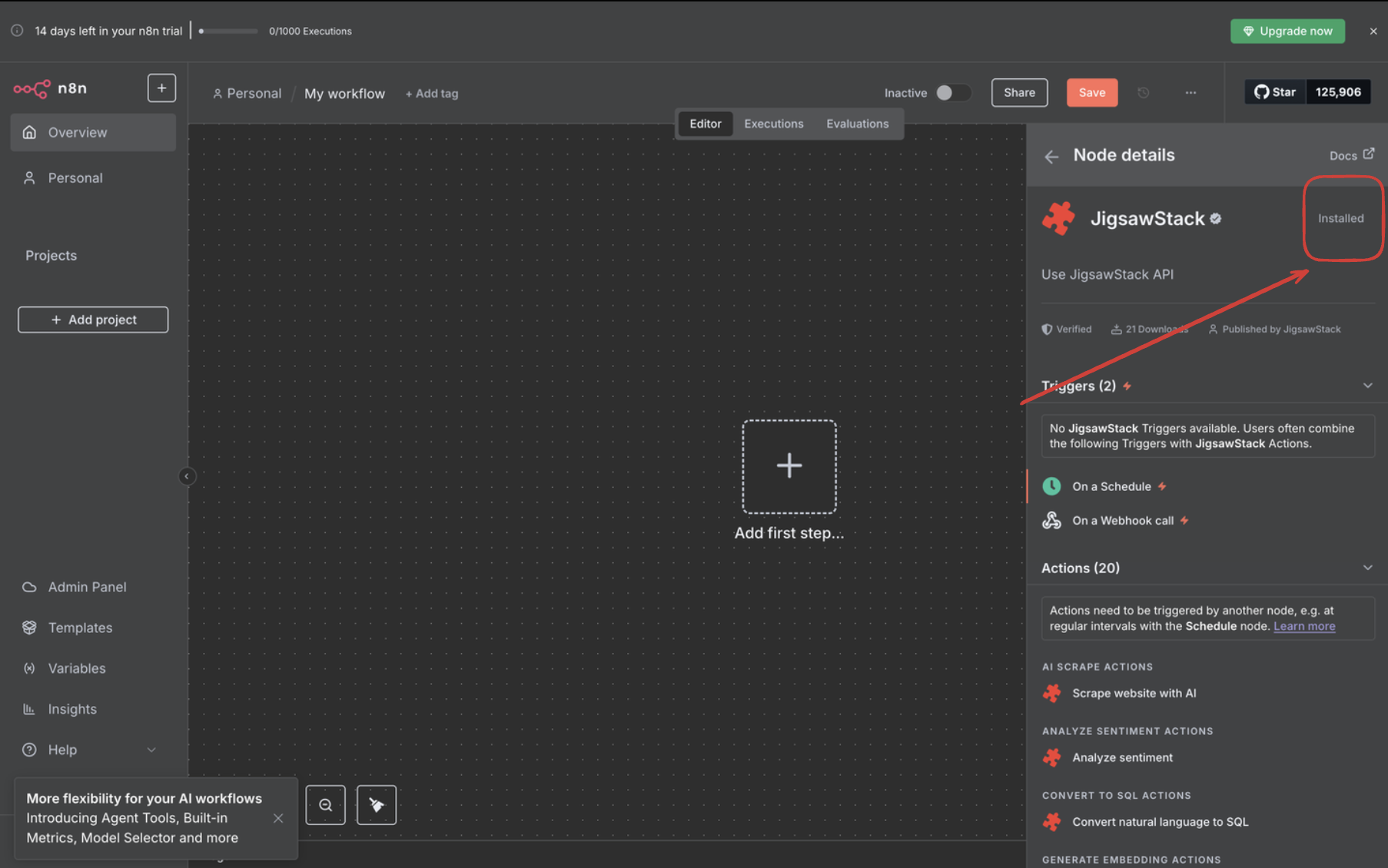Click the Personal breadcrumb

coord(247,93)
